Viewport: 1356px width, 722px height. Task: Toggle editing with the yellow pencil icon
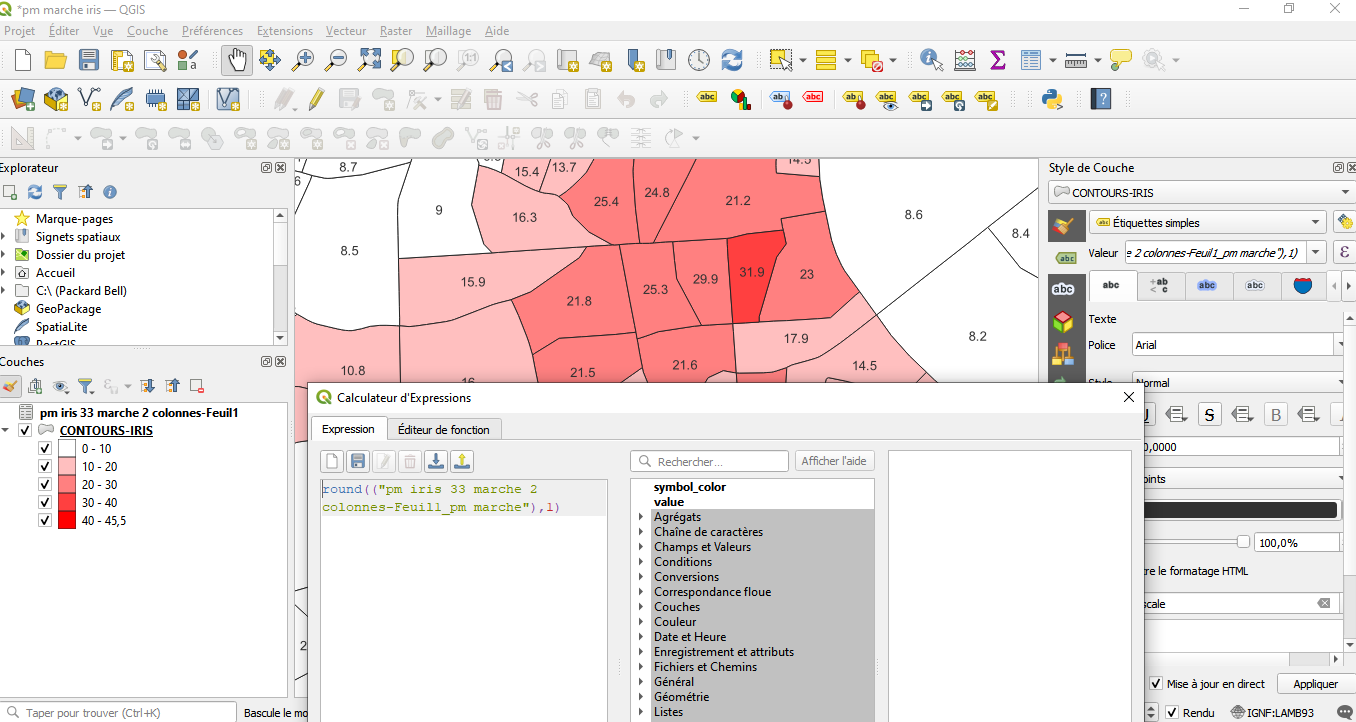pyautogui.click(x=316, y=99)
